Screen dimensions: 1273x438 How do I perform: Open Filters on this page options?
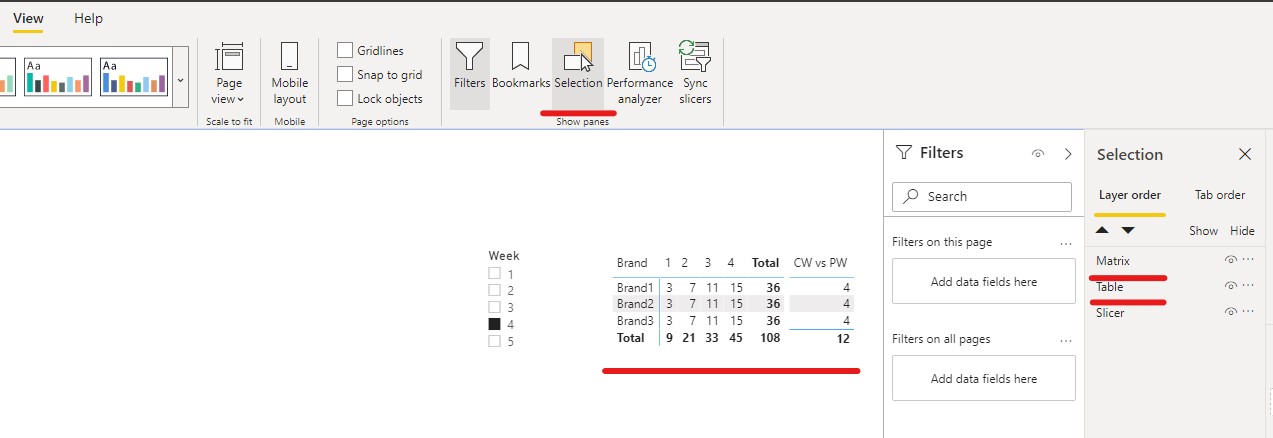(x=1066, y=243)
